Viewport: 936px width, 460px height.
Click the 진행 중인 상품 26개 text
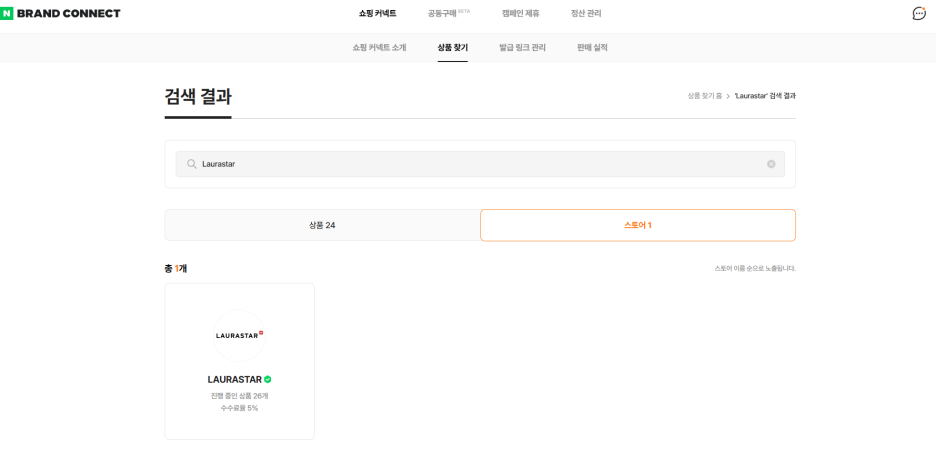[239, 396]
